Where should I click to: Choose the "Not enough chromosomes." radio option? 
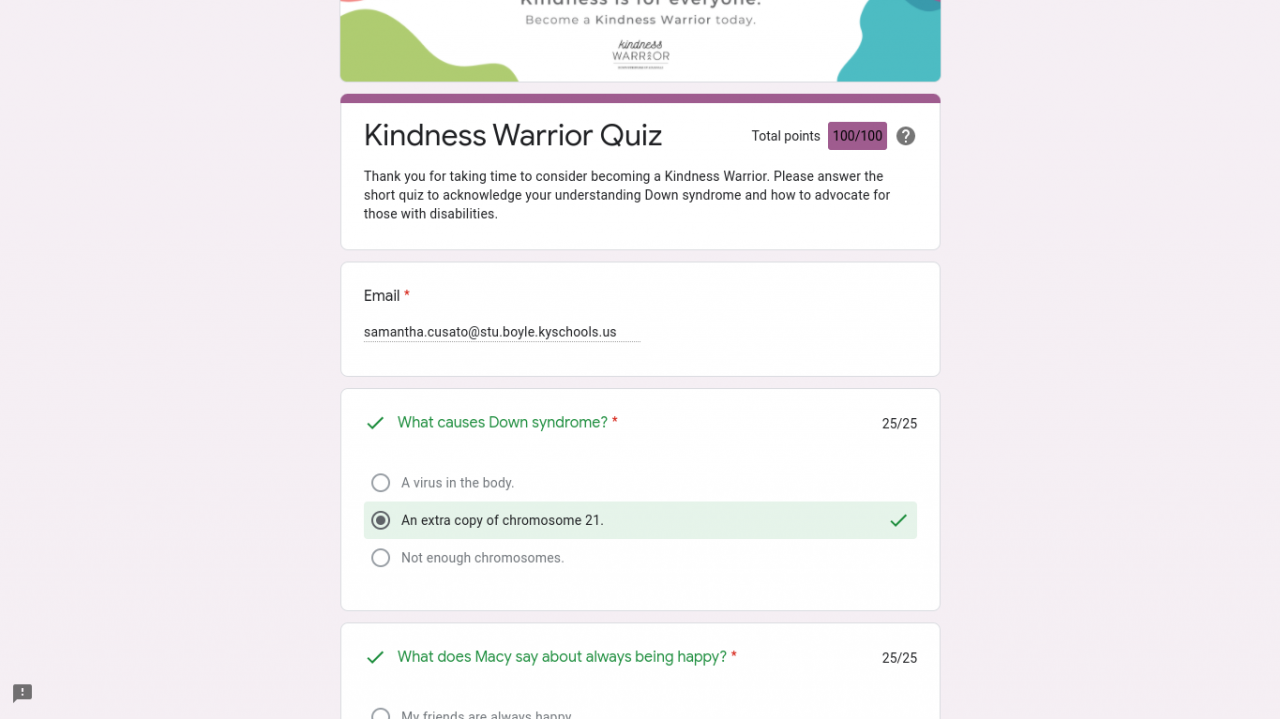click(380, 558)
